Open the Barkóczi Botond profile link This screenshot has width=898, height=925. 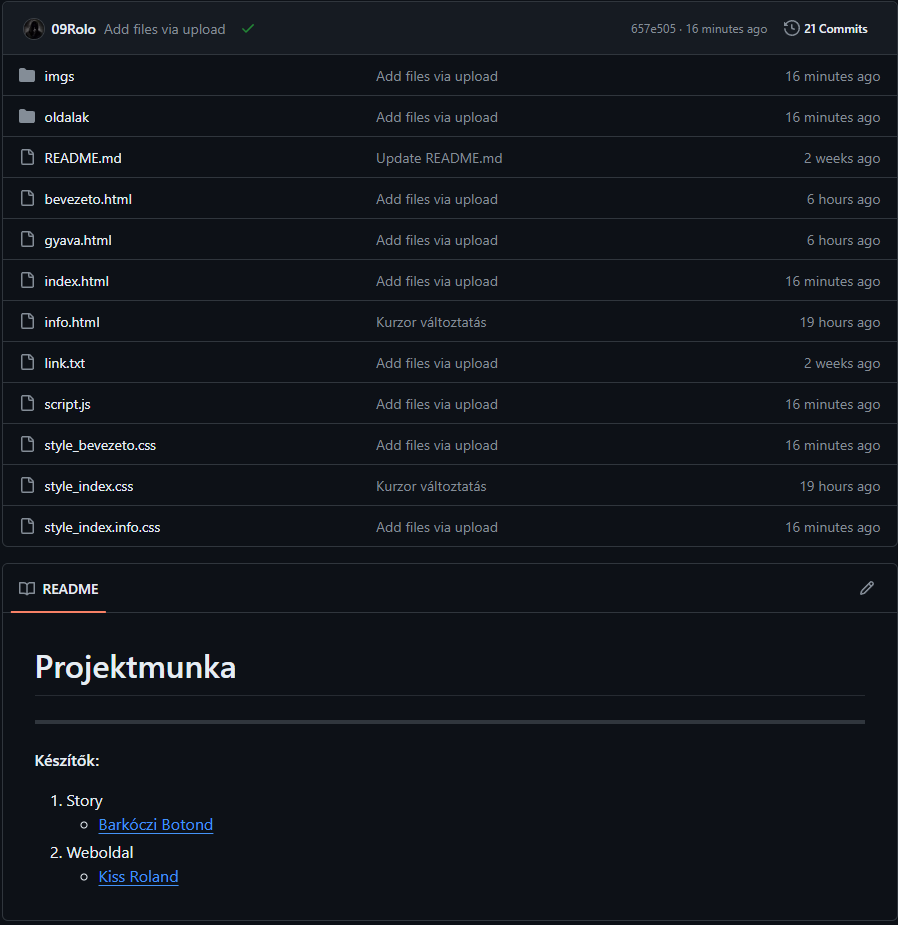click(x=156, y=825)
